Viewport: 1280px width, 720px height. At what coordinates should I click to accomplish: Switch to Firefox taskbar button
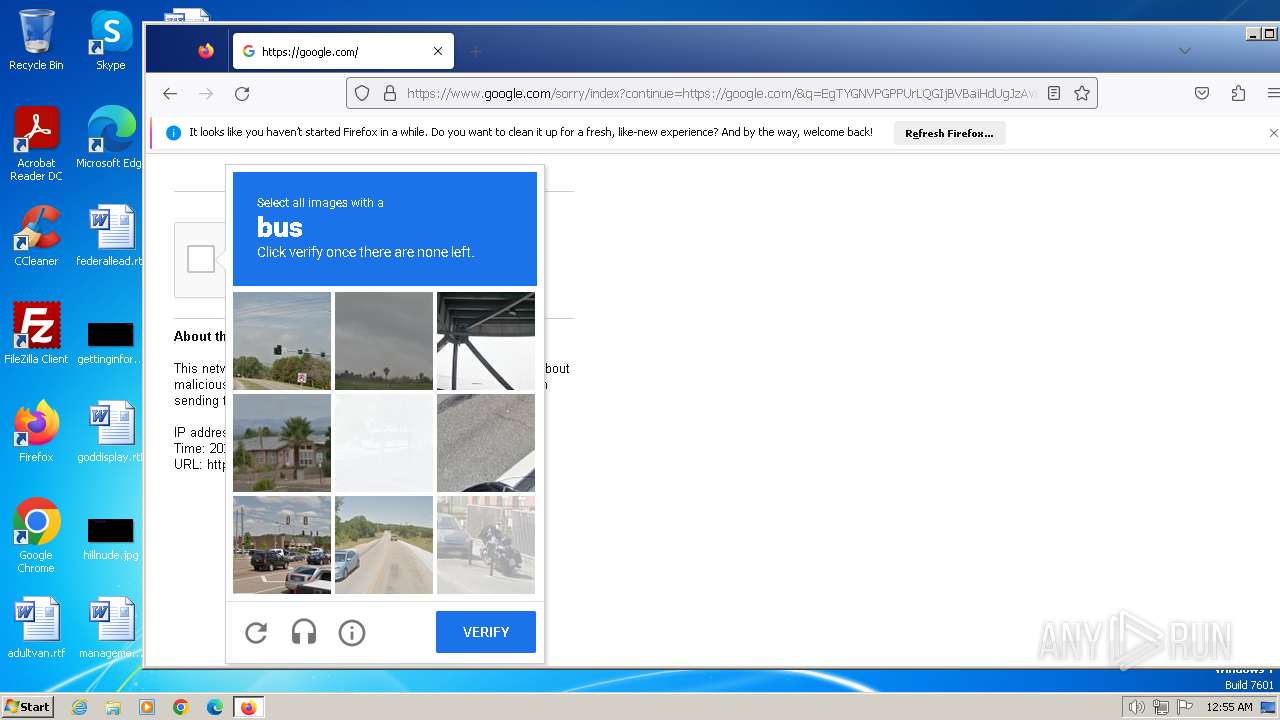click(x=248, y=707)
